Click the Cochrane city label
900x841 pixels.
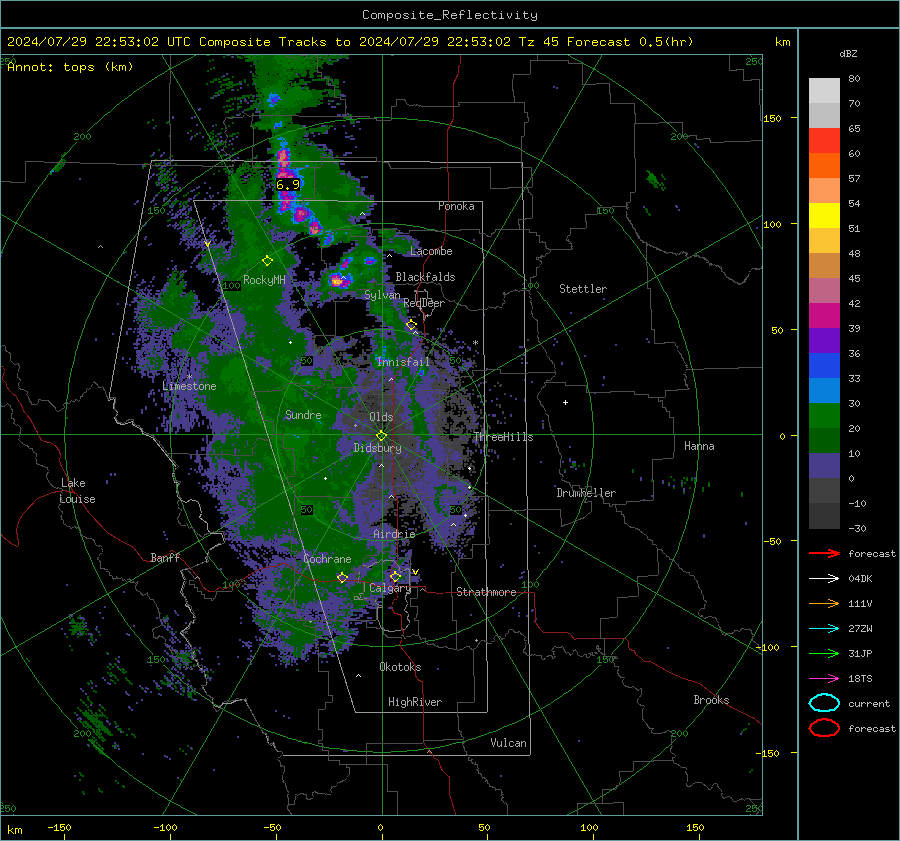point(327,559)
